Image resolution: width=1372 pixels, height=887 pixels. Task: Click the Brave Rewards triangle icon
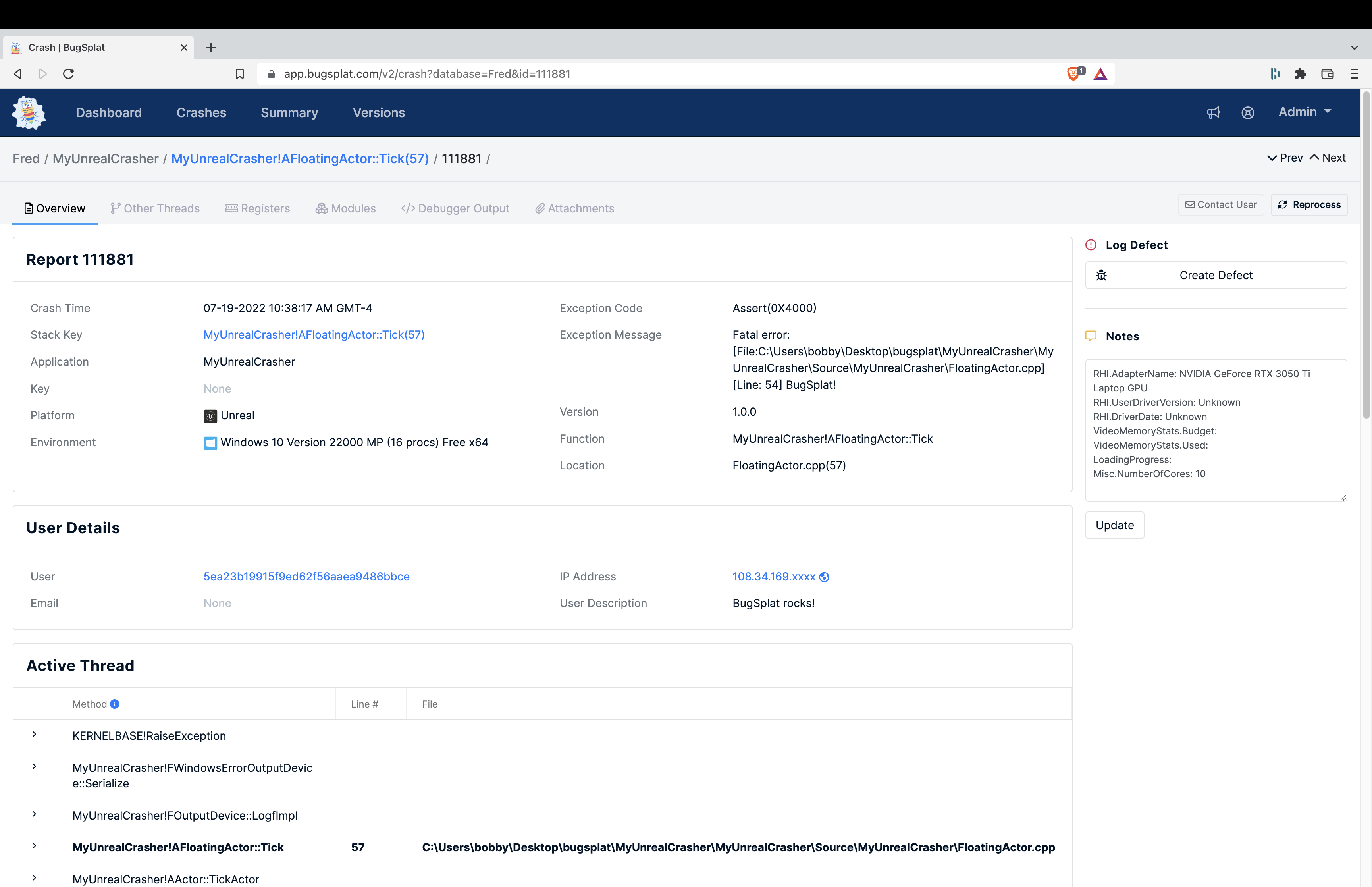point(1100,74)
